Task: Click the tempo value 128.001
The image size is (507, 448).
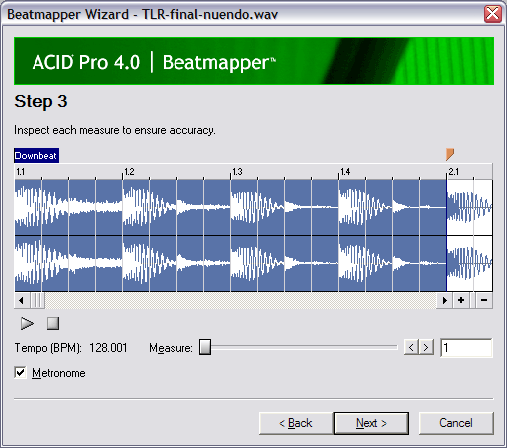Action: pyautogui.click(x=108, y=348)
